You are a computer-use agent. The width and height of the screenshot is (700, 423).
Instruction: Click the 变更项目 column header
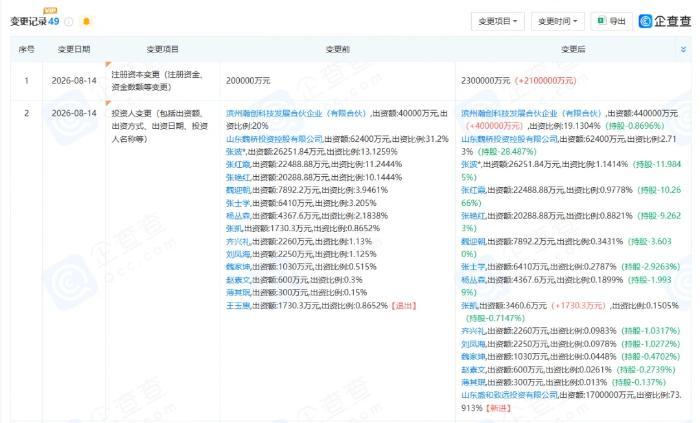162,49
